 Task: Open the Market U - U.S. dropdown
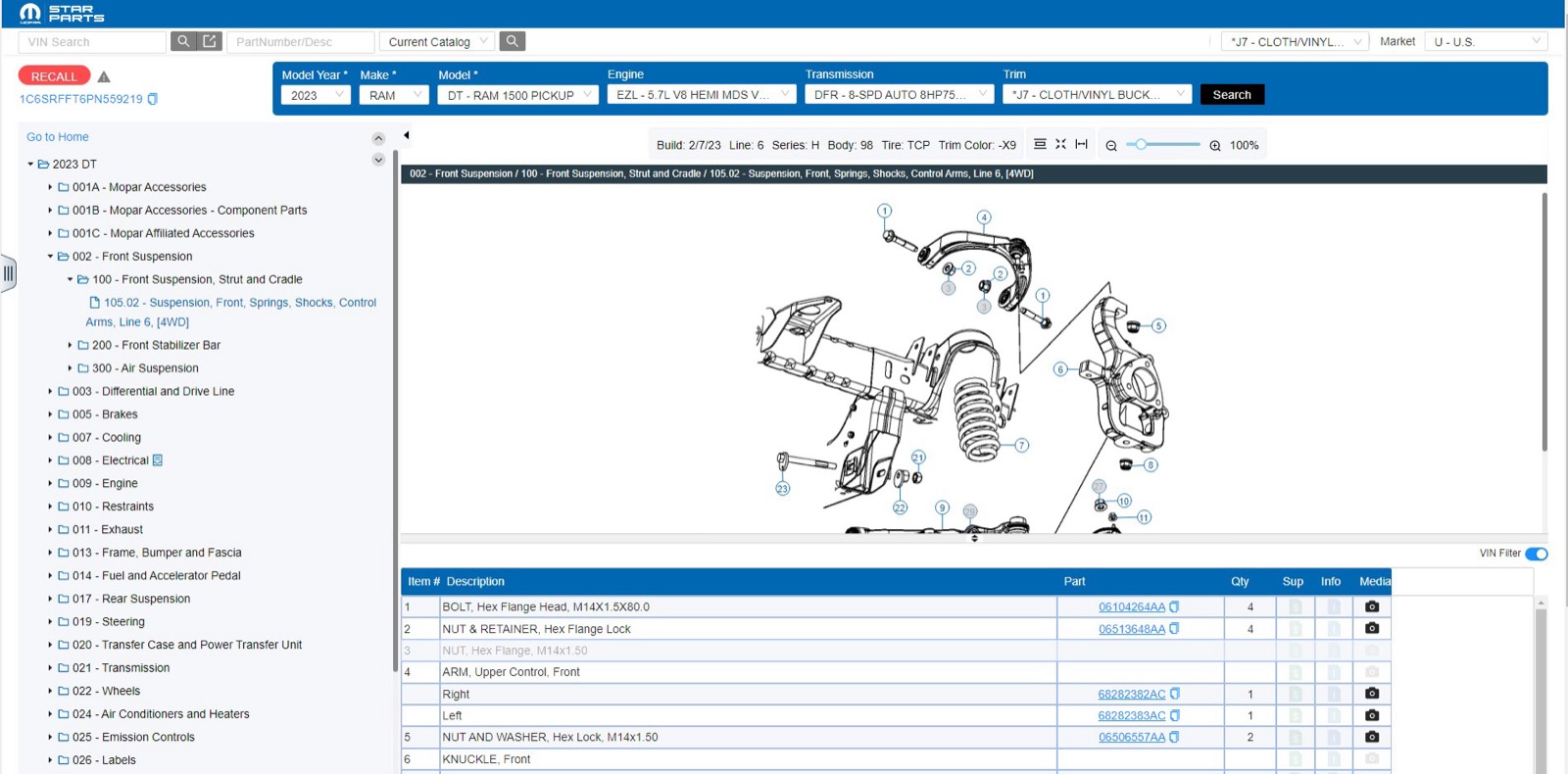[1487, 41]
